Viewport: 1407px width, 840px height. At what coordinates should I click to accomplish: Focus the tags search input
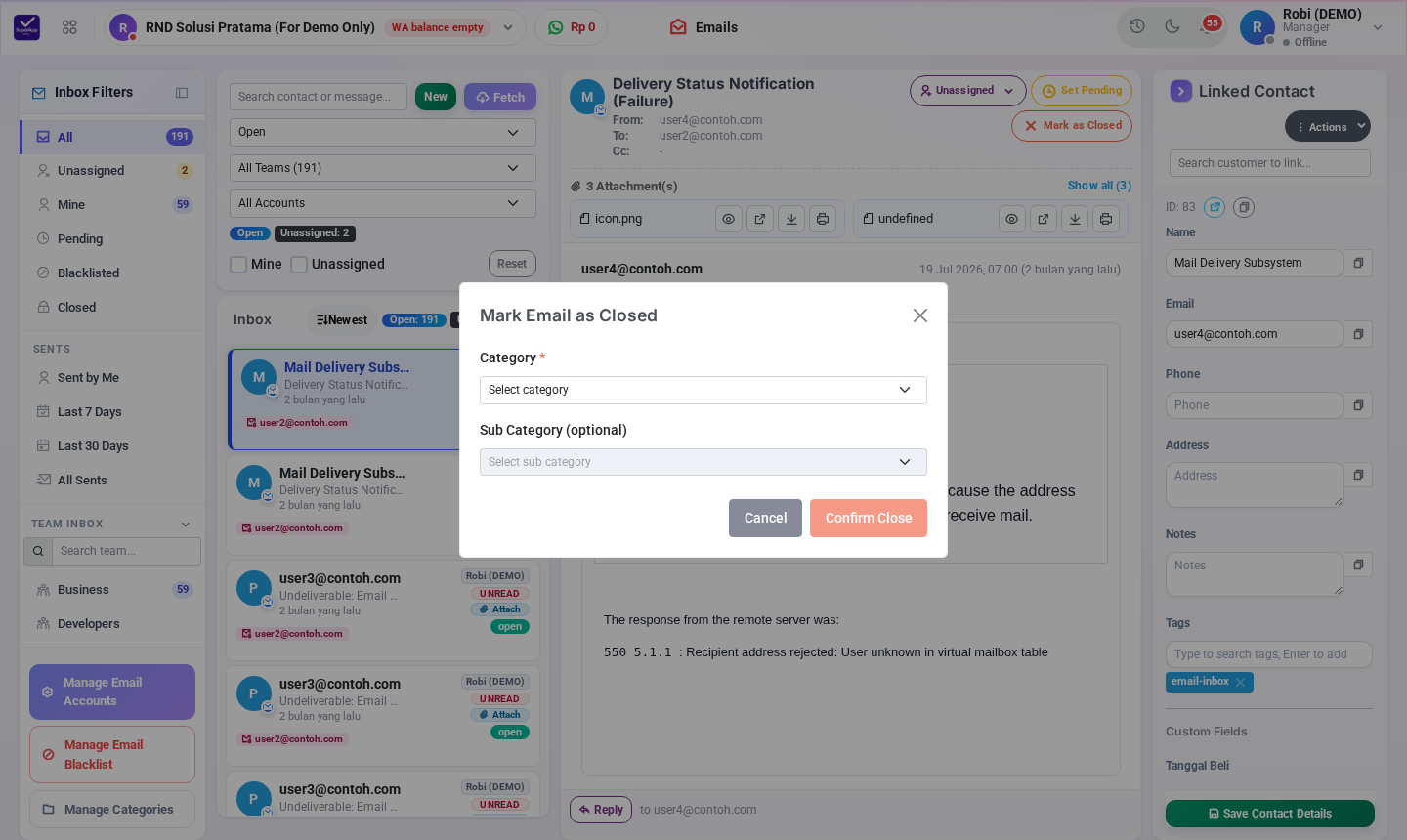click(1269, 654)
